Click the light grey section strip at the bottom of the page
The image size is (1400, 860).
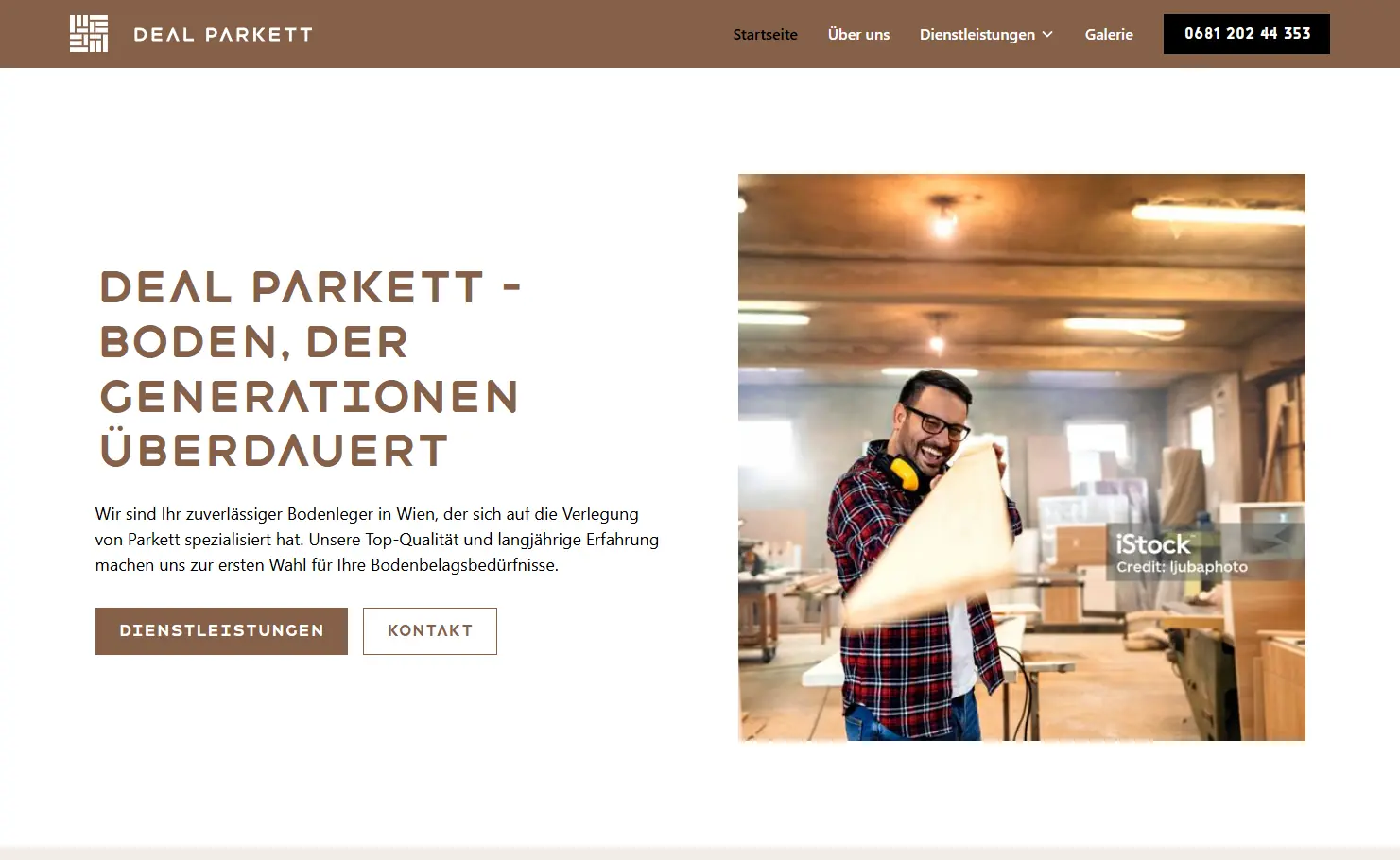click(700, 853)
